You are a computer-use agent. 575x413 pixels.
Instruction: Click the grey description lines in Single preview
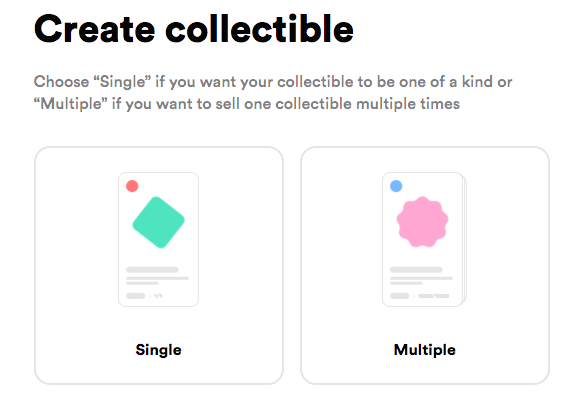tap(157, 281)
